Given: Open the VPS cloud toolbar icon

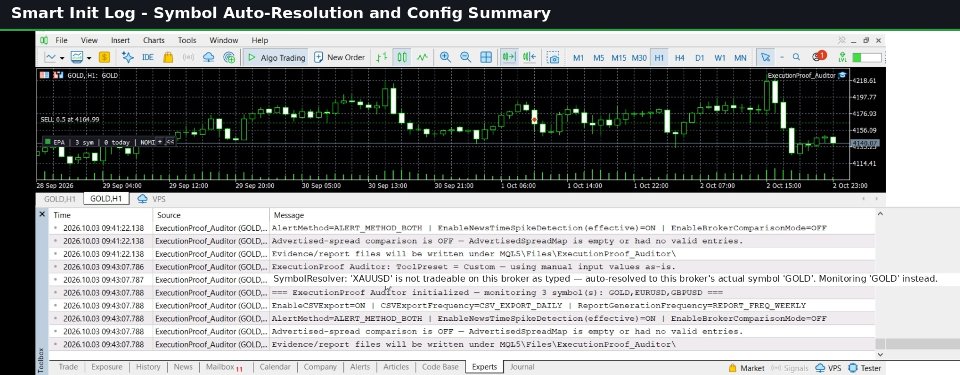Looking at the screenshot, I should [x=208, y=57].
